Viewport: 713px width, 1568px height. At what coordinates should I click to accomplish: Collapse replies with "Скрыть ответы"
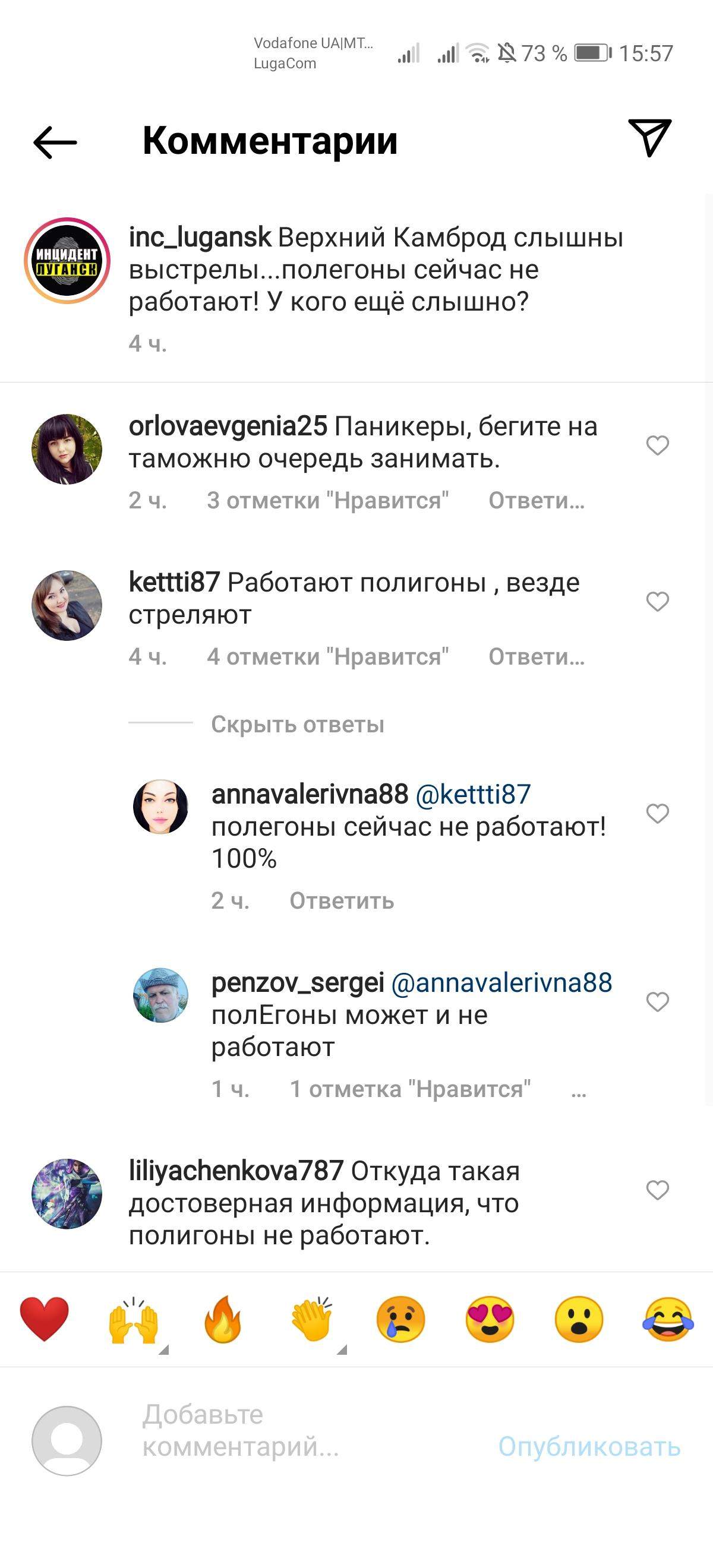(296, 726)
